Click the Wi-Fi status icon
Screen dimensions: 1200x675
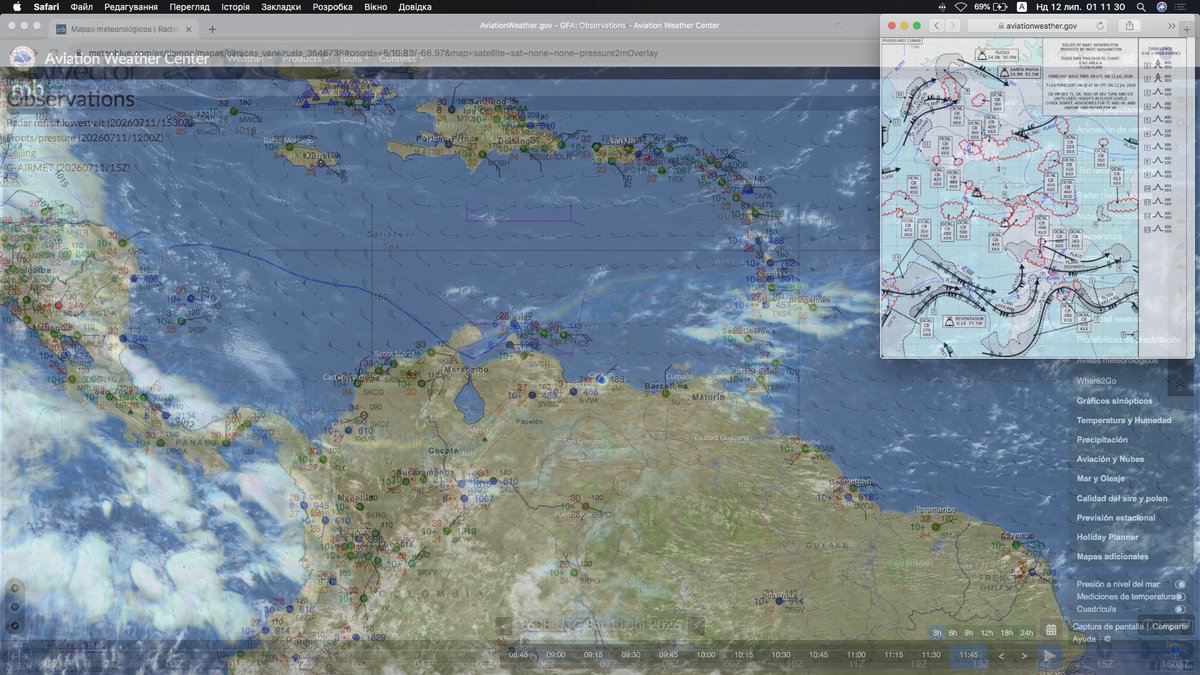click(x=960, y=6)
